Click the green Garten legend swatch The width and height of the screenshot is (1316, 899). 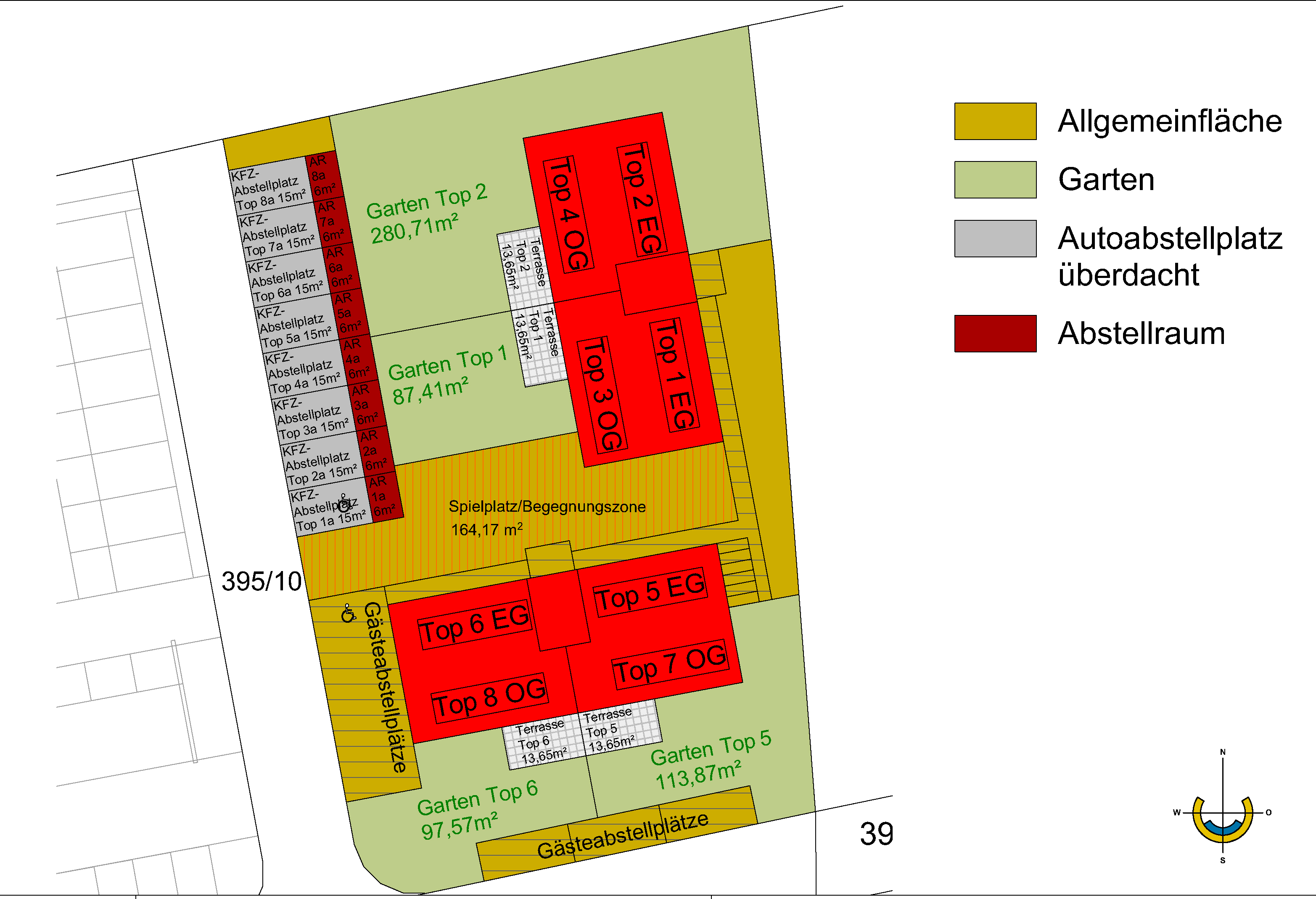[995, 180]
